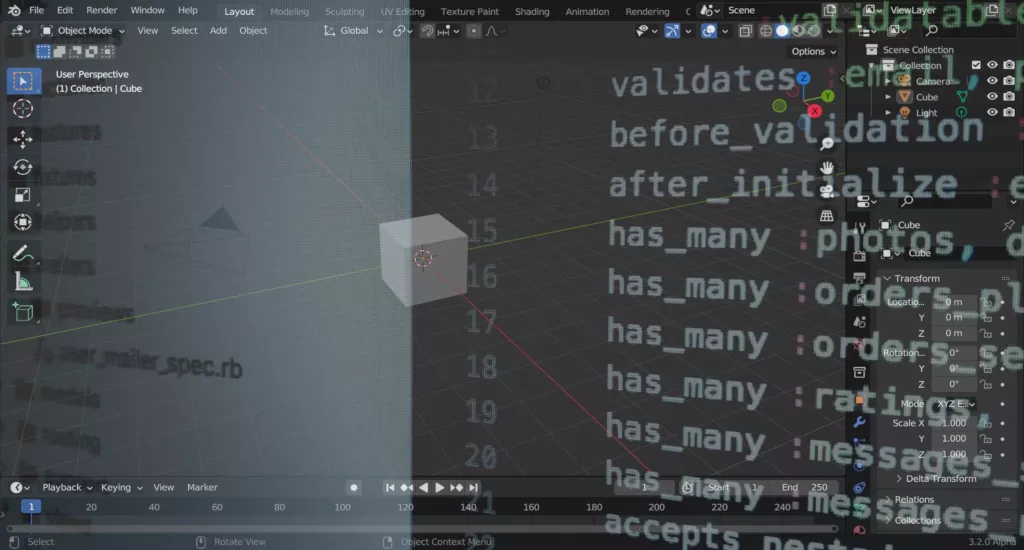The image size is (1024, 550).
Task: Click frame 100 on the timeline
Action: pyautogui.click(x=343, y=507)
